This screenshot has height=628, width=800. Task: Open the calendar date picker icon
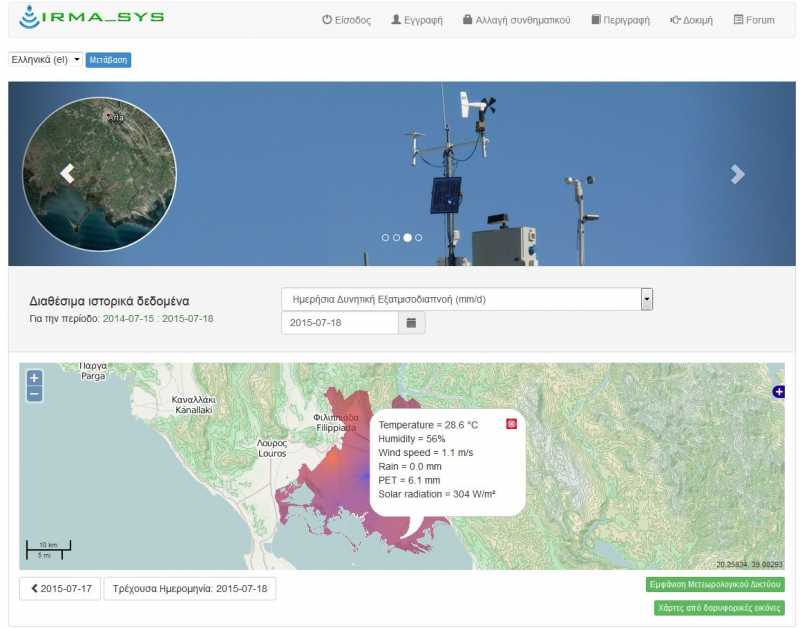click(x=412, y=323)
